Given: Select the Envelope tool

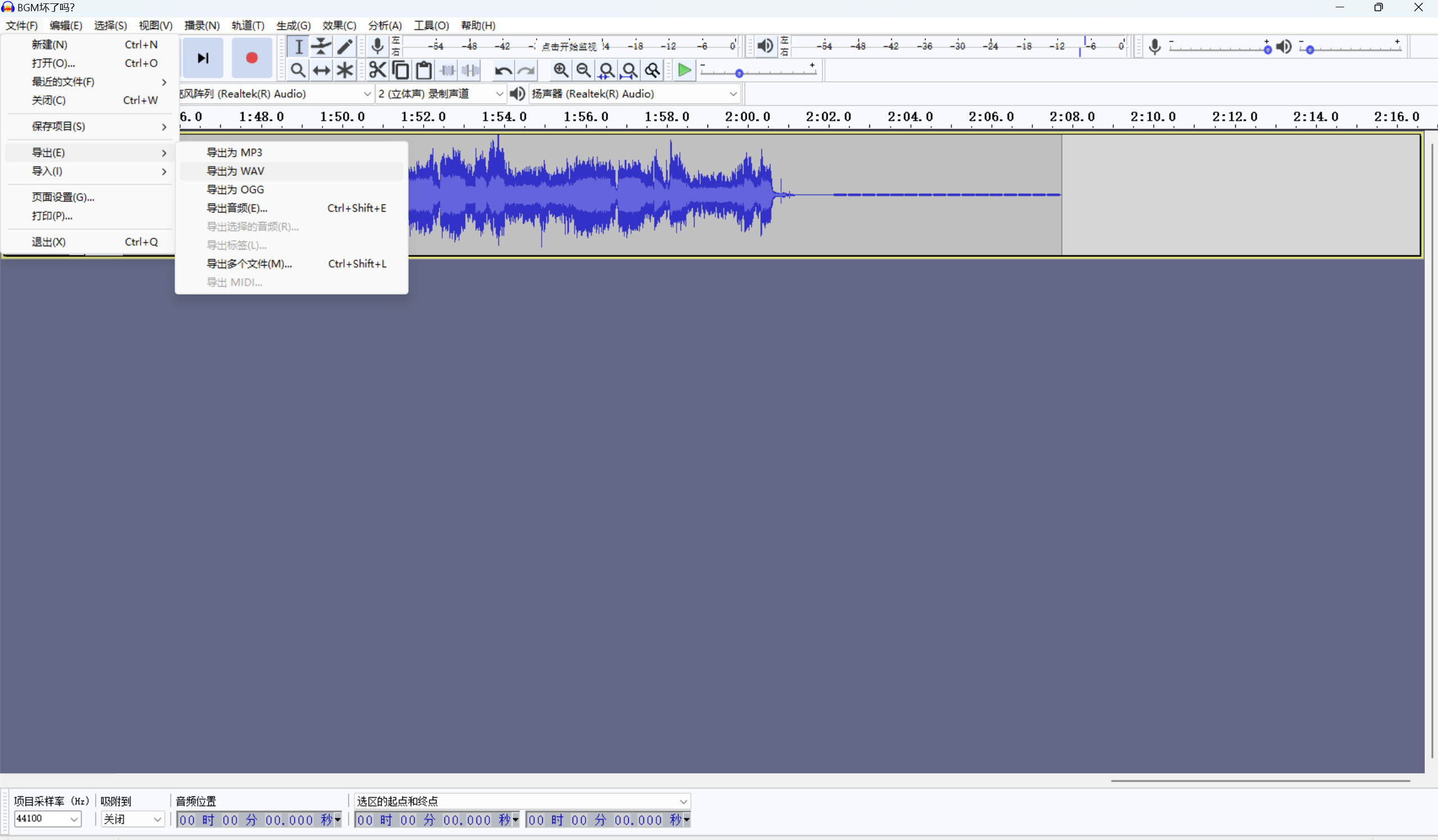Looking at the screenshot, I should tap(321, 47).
